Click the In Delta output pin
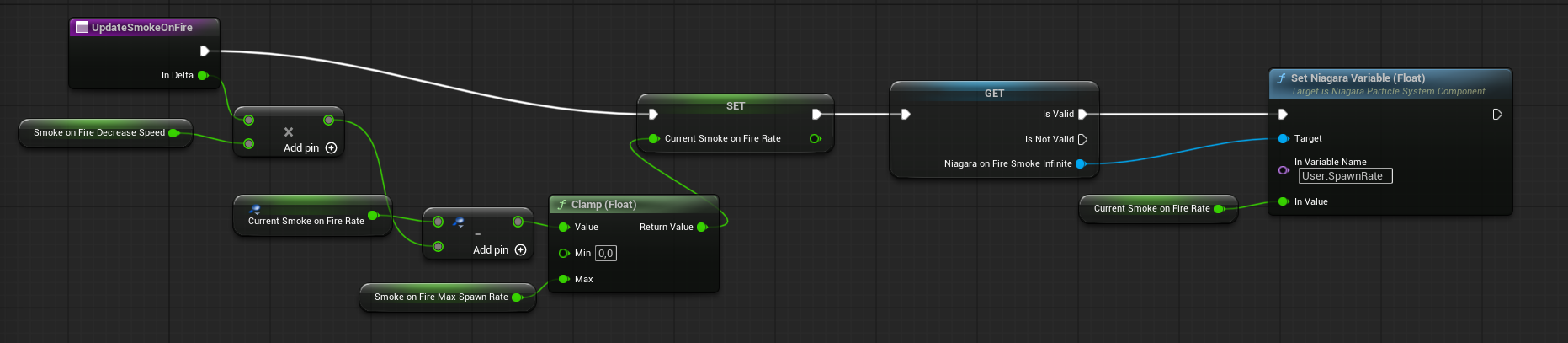Image resolution: width=1568 pixels, height=343 pixels. 203,75
